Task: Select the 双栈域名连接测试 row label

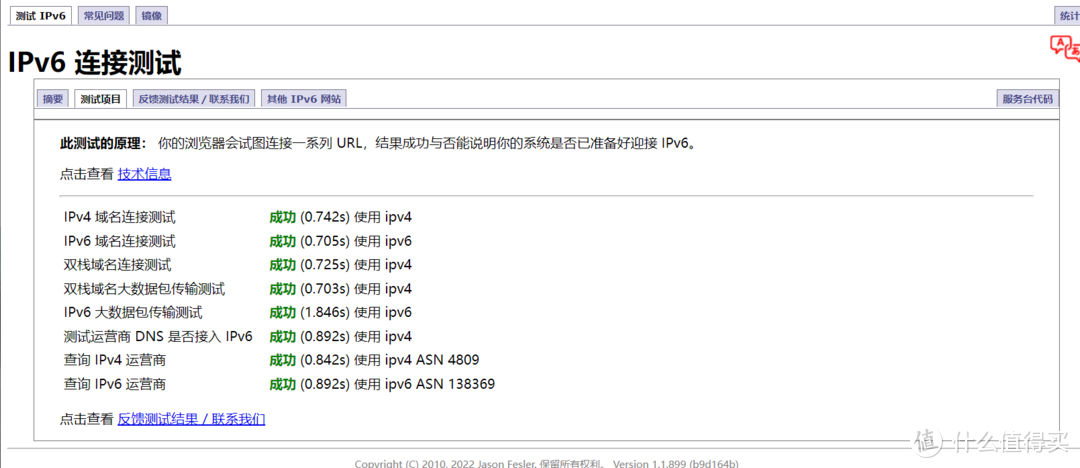Action: 118,265
